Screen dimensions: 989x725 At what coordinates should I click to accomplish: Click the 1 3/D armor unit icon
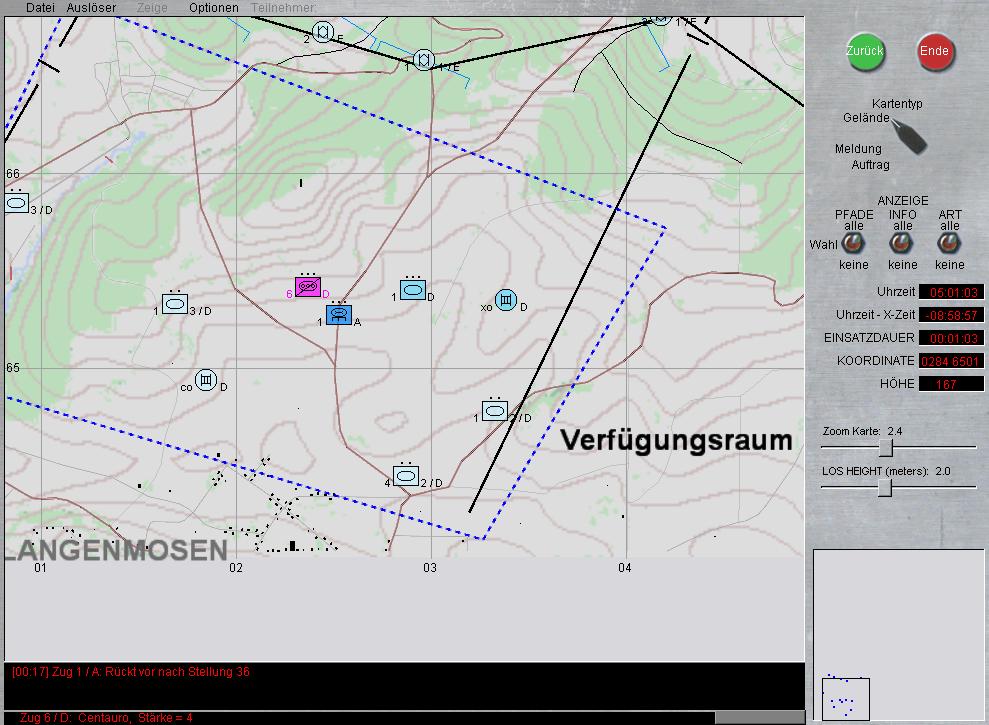point(175,304)
